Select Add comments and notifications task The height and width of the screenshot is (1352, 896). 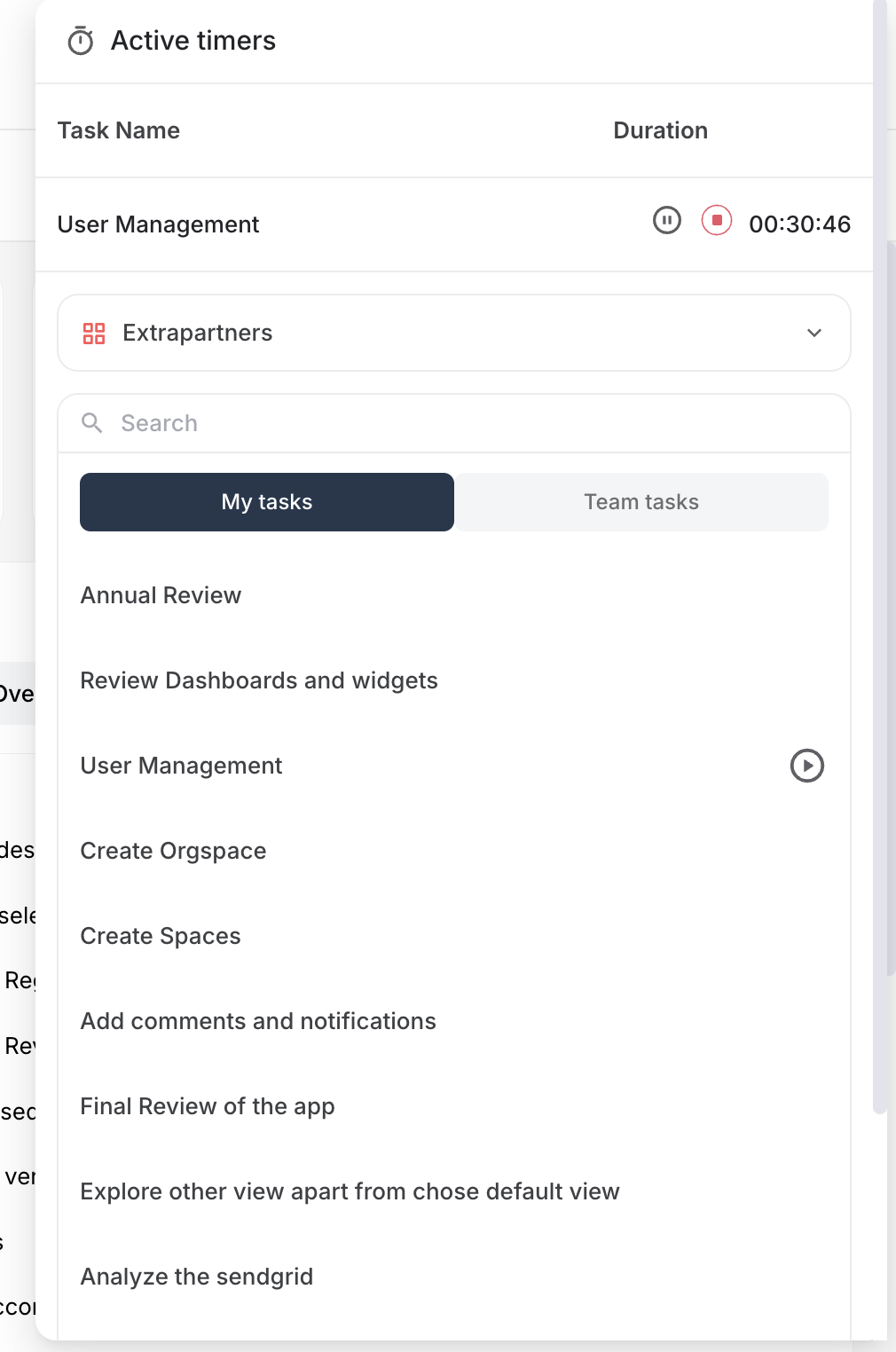pos(258,1021)
